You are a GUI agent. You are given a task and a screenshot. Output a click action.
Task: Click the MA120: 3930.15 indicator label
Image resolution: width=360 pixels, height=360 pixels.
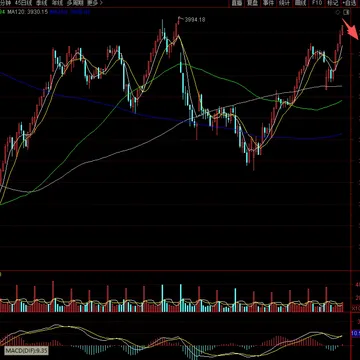click(x=27, y=12)
